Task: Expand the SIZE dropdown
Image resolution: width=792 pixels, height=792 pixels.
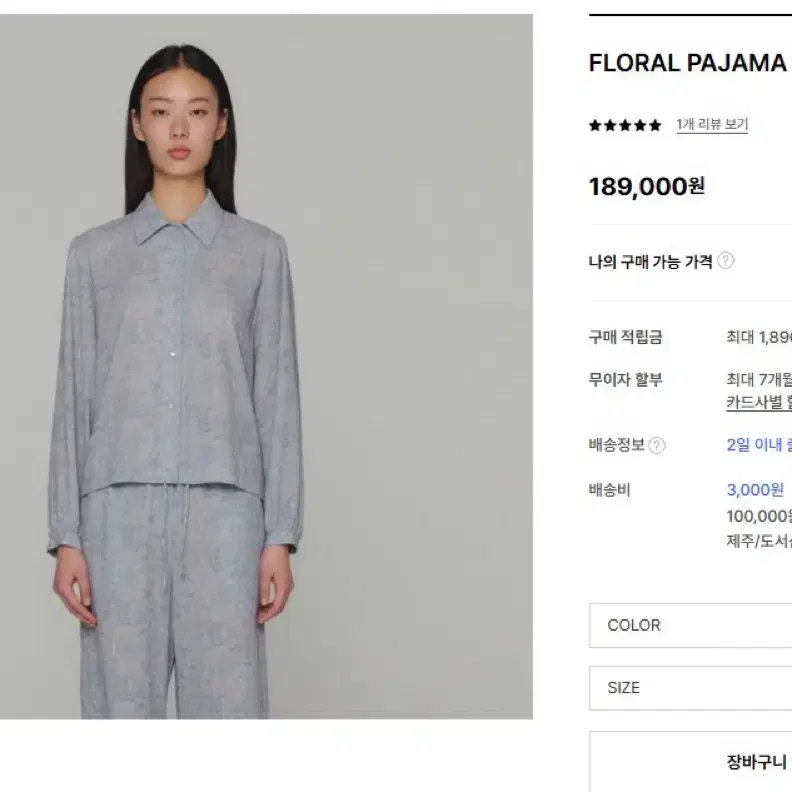Action: point(690,688)
